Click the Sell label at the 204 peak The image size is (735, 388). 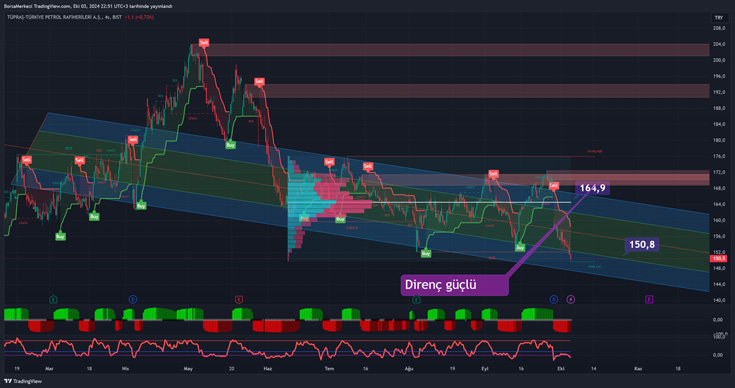click(x=203, y=43)
